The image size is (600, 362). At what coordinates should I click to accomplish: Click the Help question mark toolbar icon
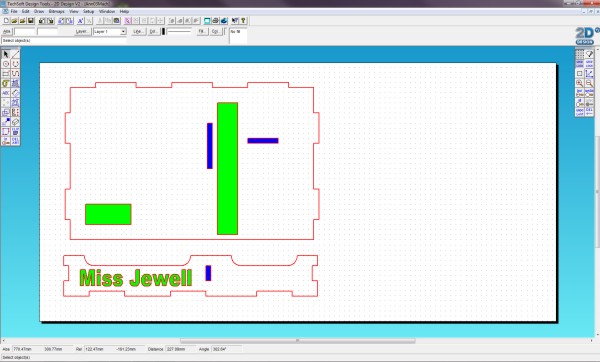coord(243,21)
